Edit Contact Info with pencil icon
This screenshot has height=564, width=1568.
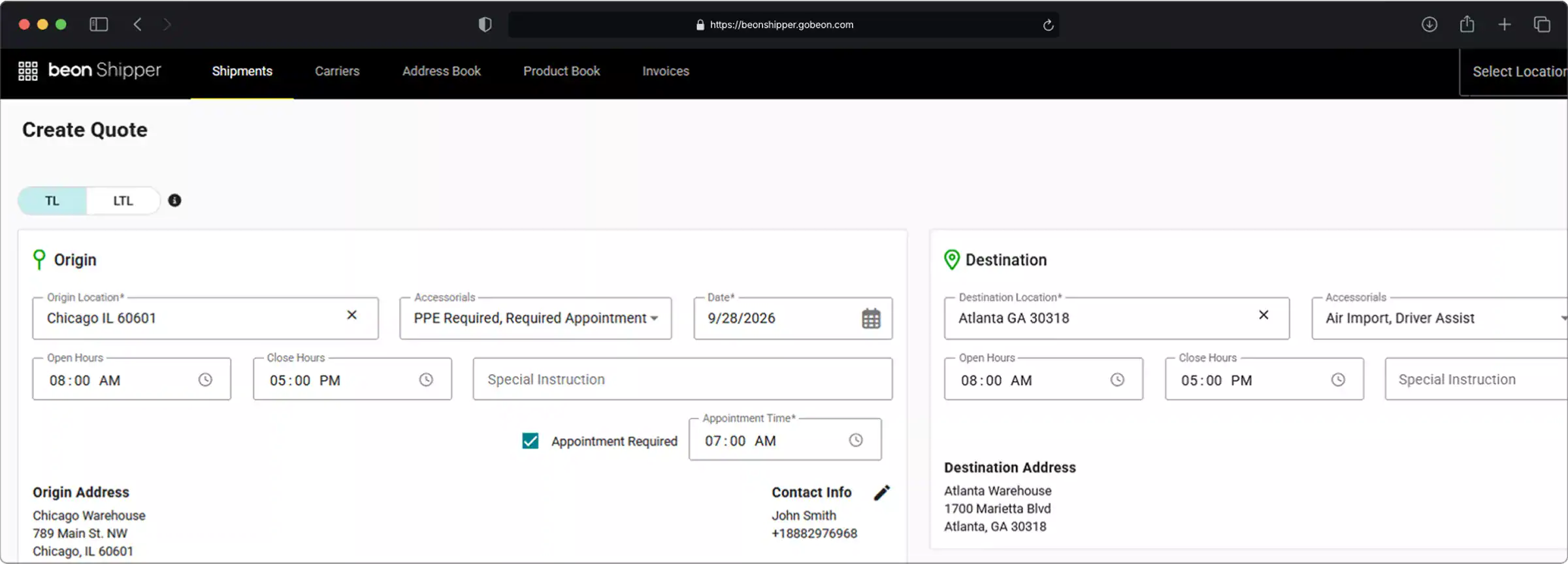point(882,493)
